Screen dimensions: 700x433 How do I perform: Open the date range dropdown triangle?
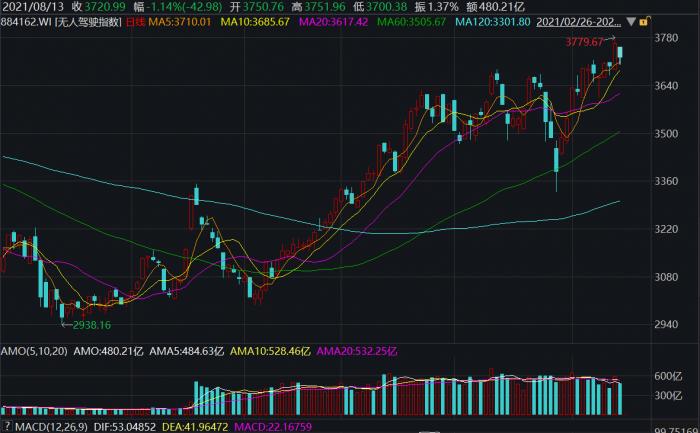point(631,21)
